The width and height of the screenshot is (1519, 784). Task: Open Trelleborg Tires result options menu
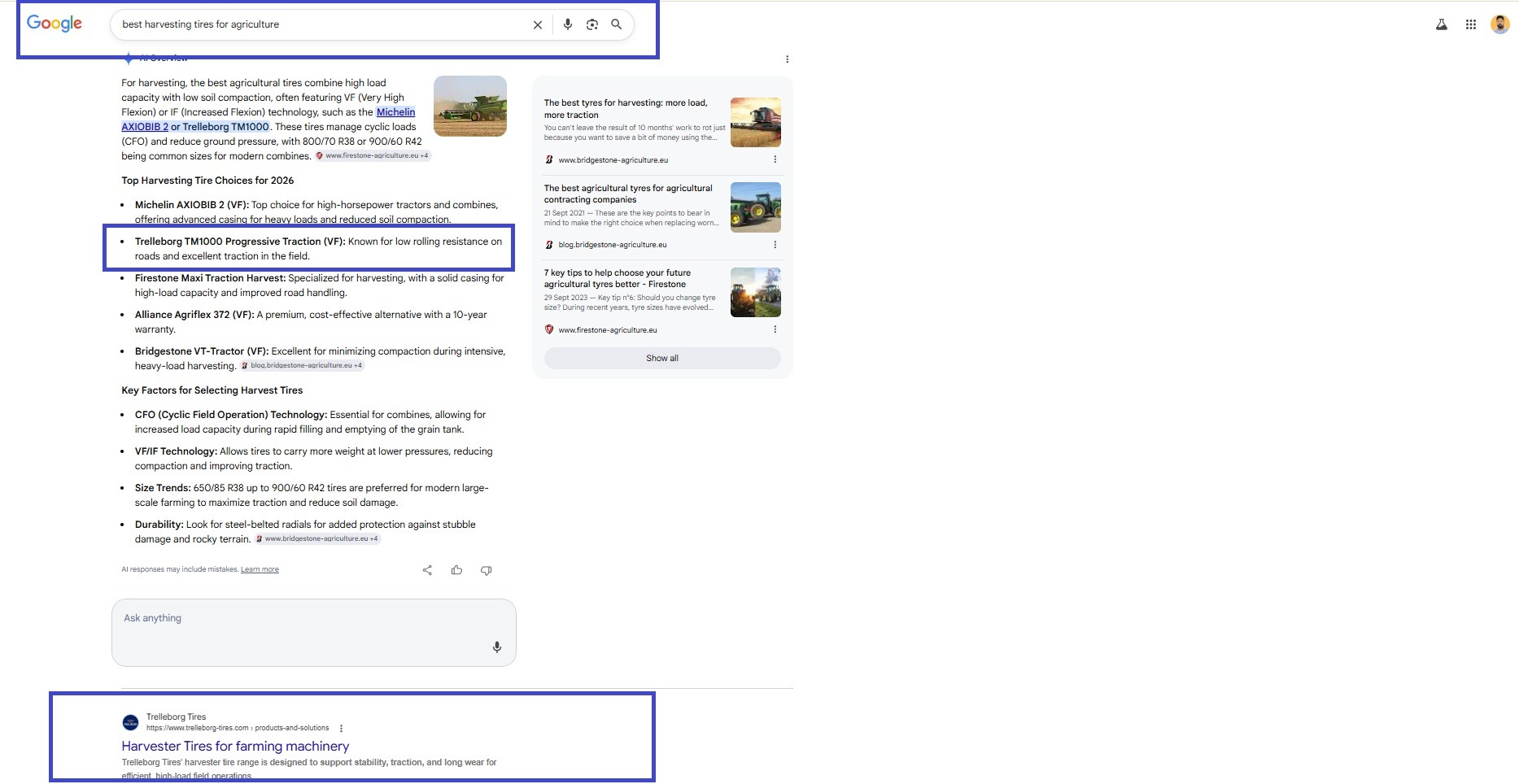pos(341,728)
